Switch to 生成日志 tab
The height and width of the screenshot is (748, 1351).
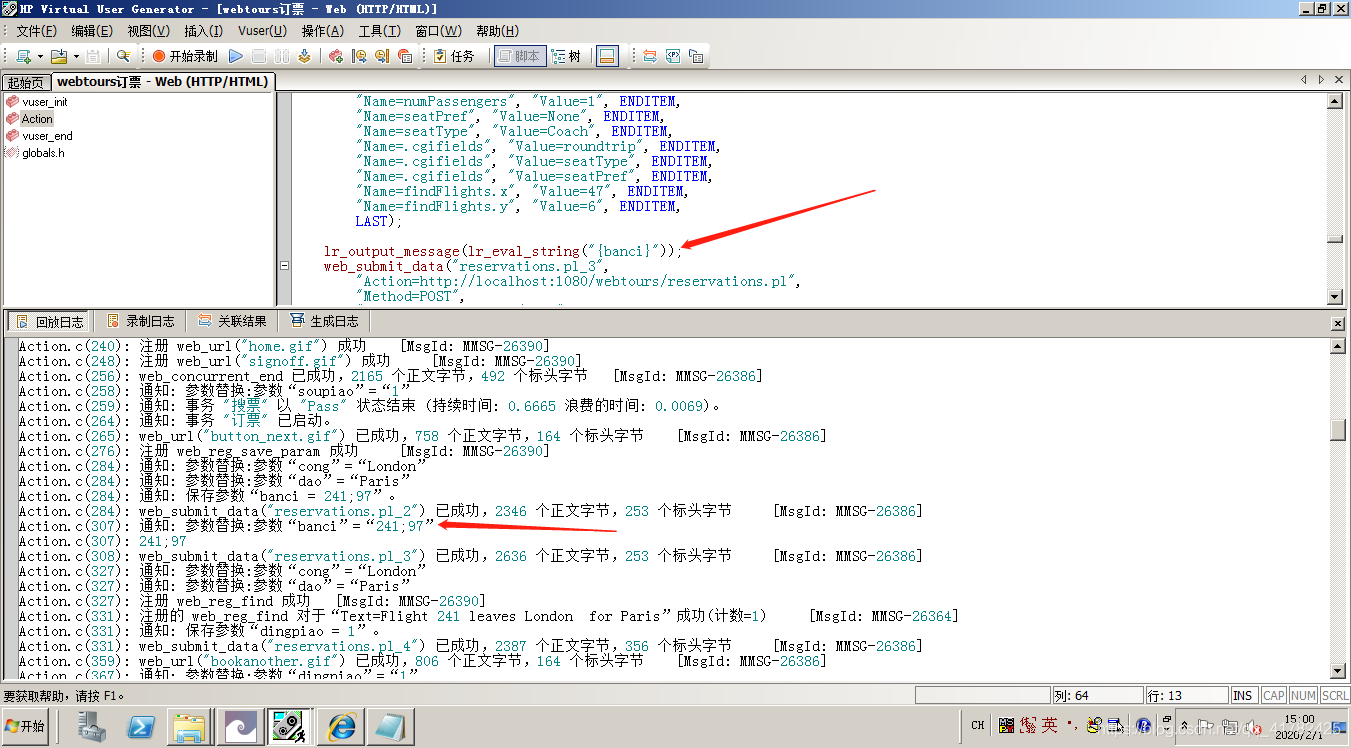click(x=324, y=321)
